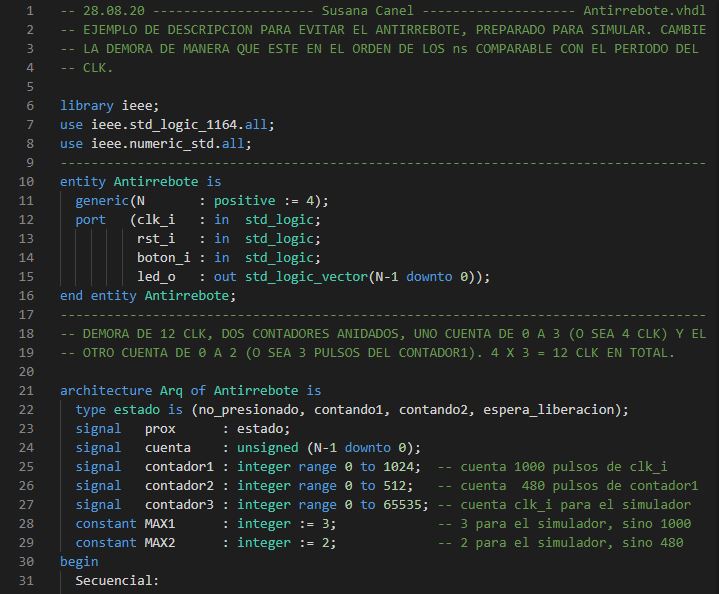
Task: Click the 'rst_i' port name
Action: [x=156, y=238]
